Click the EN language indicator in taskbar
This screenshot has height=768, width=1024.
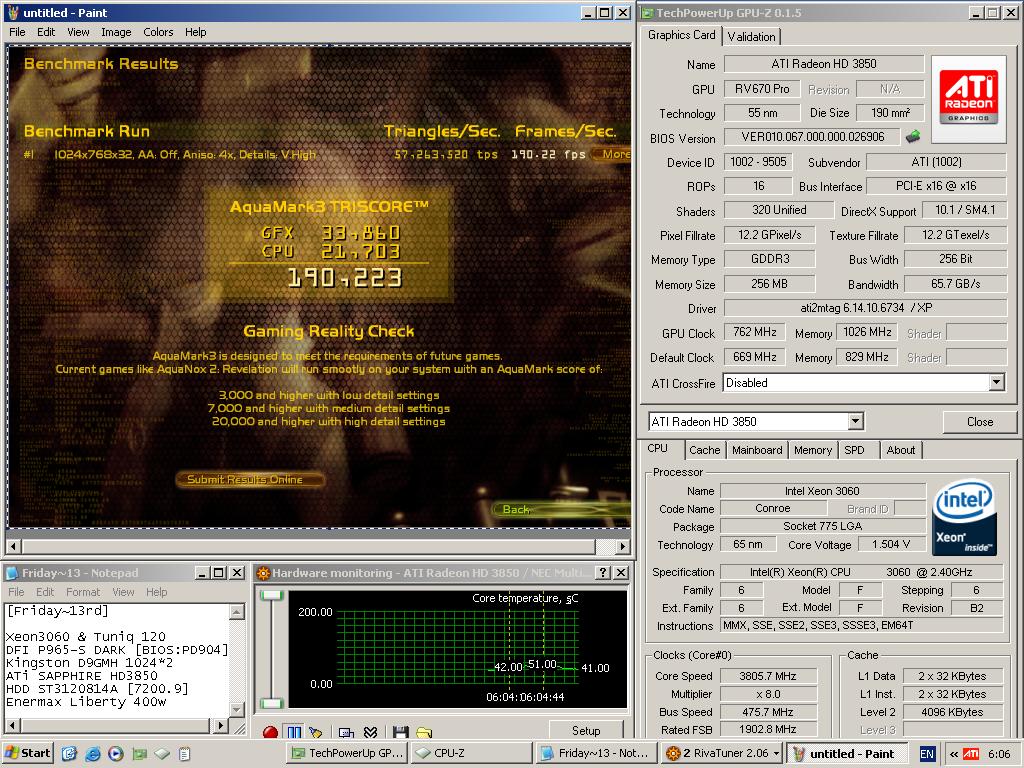coord(926,754)
